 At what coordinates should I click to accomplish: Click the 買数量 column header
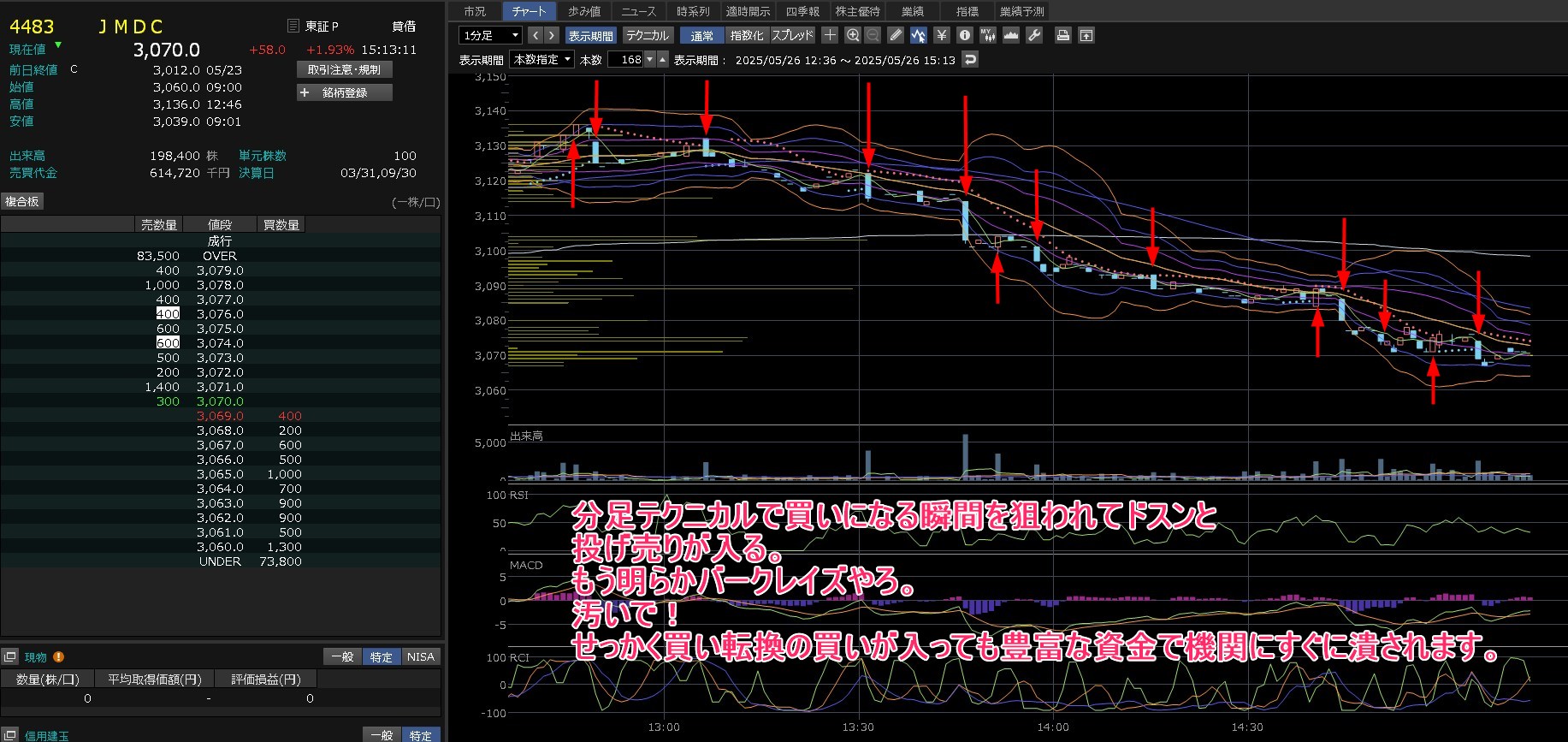click(x=281, y=224)
